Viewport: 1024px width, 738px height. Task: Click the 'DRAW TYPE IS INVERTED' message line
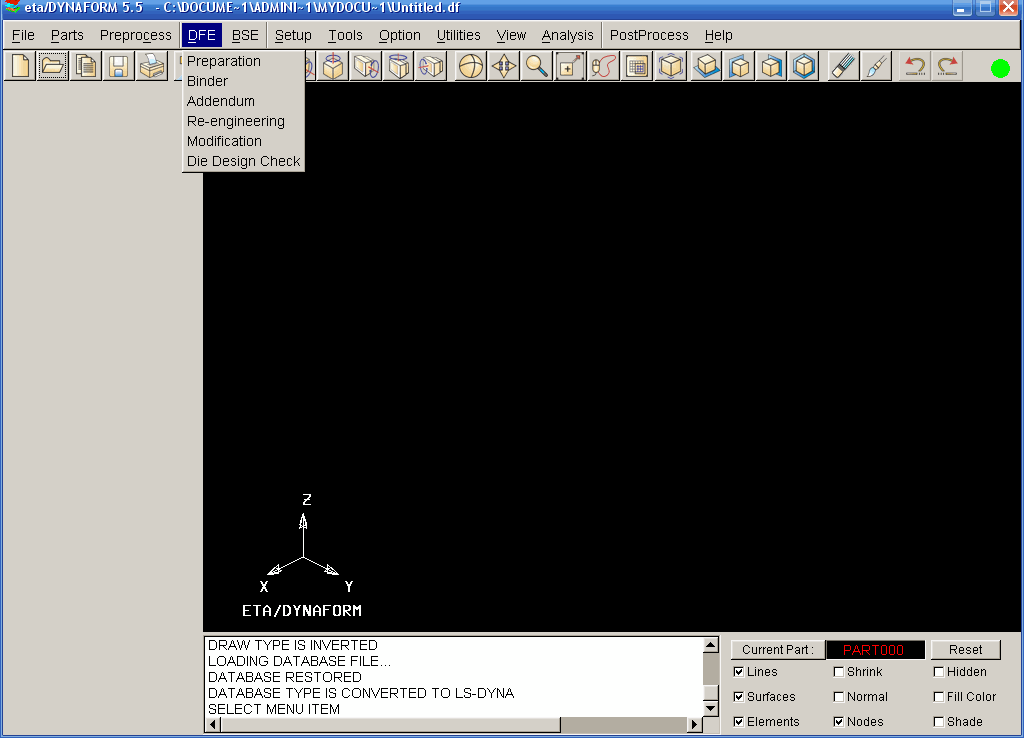pyautogui.click(x=293, y=645)
